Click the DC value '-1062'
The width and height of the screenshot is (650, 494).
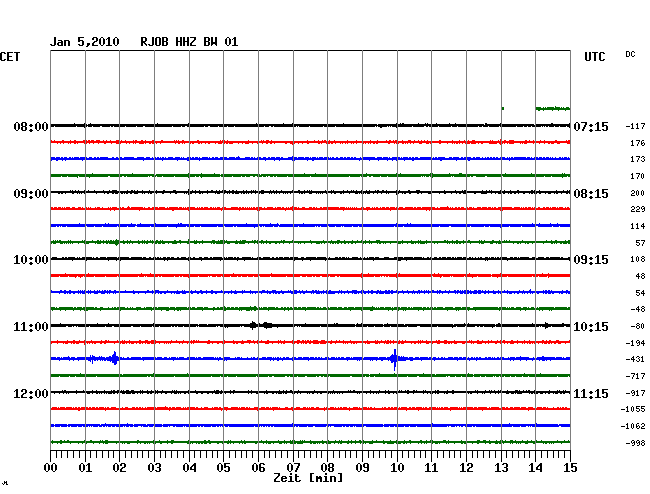[x=633, y=426]
